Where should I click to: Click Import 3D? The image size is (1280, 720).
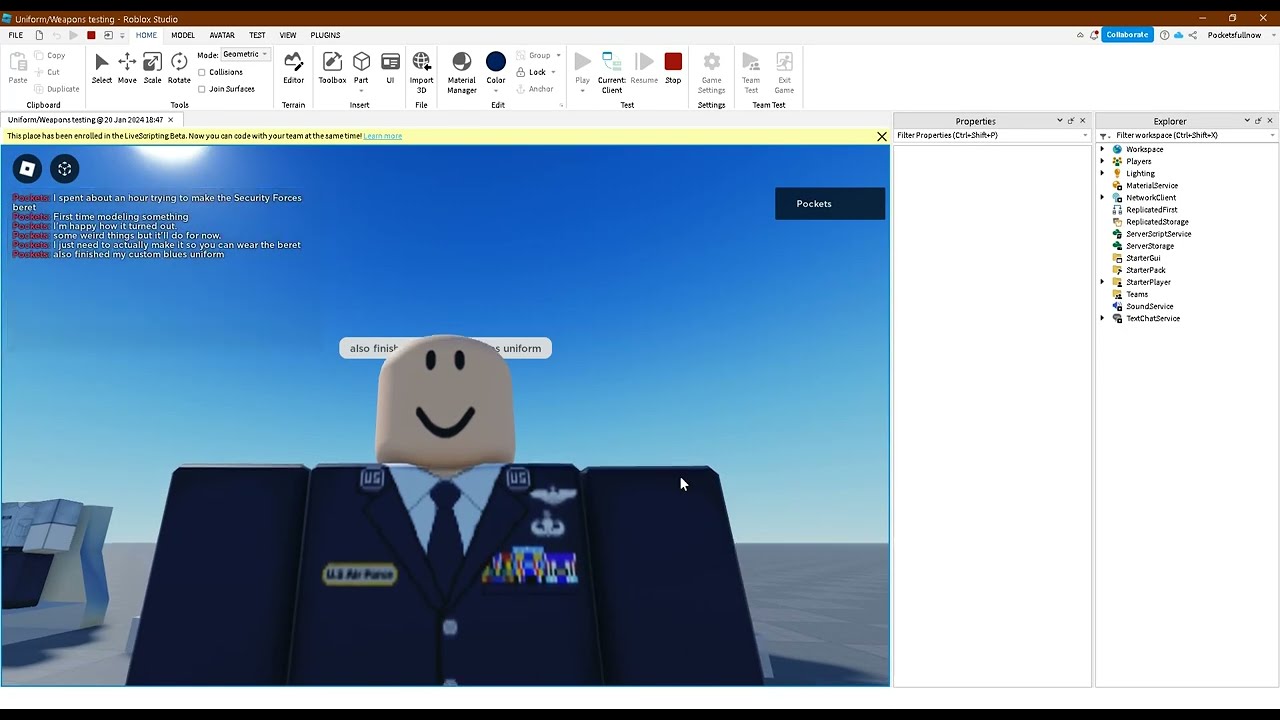click(x=421, y=72)
